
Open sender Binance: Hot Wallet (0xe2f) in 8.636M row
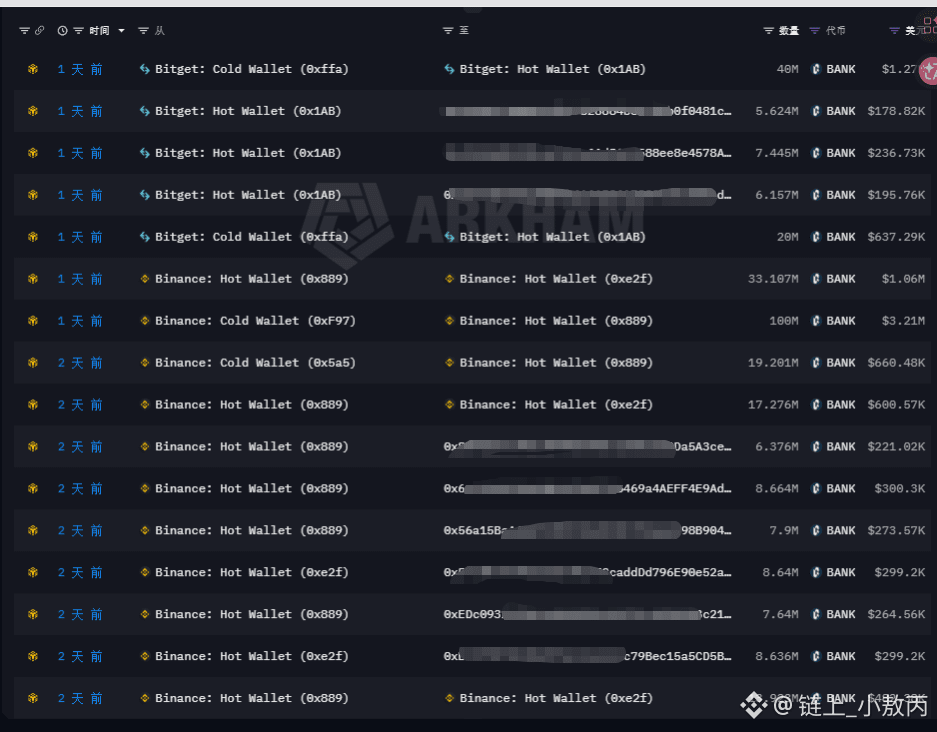tap(252, 656)
